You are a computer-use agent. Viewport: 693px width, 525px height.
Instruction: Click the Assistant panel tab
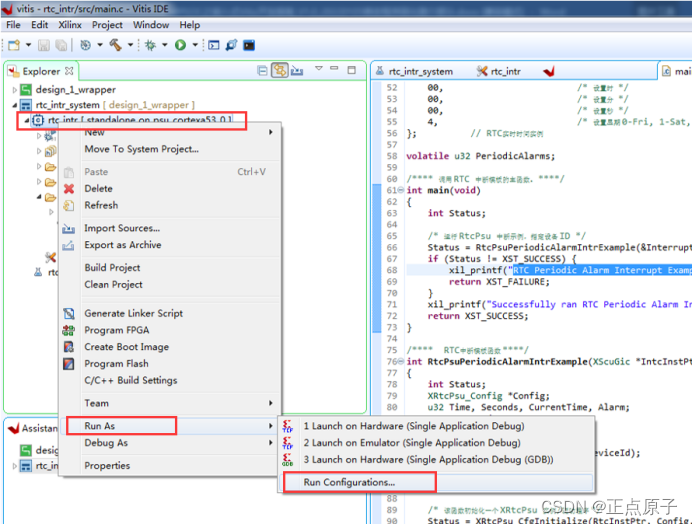tap(33, 428)
